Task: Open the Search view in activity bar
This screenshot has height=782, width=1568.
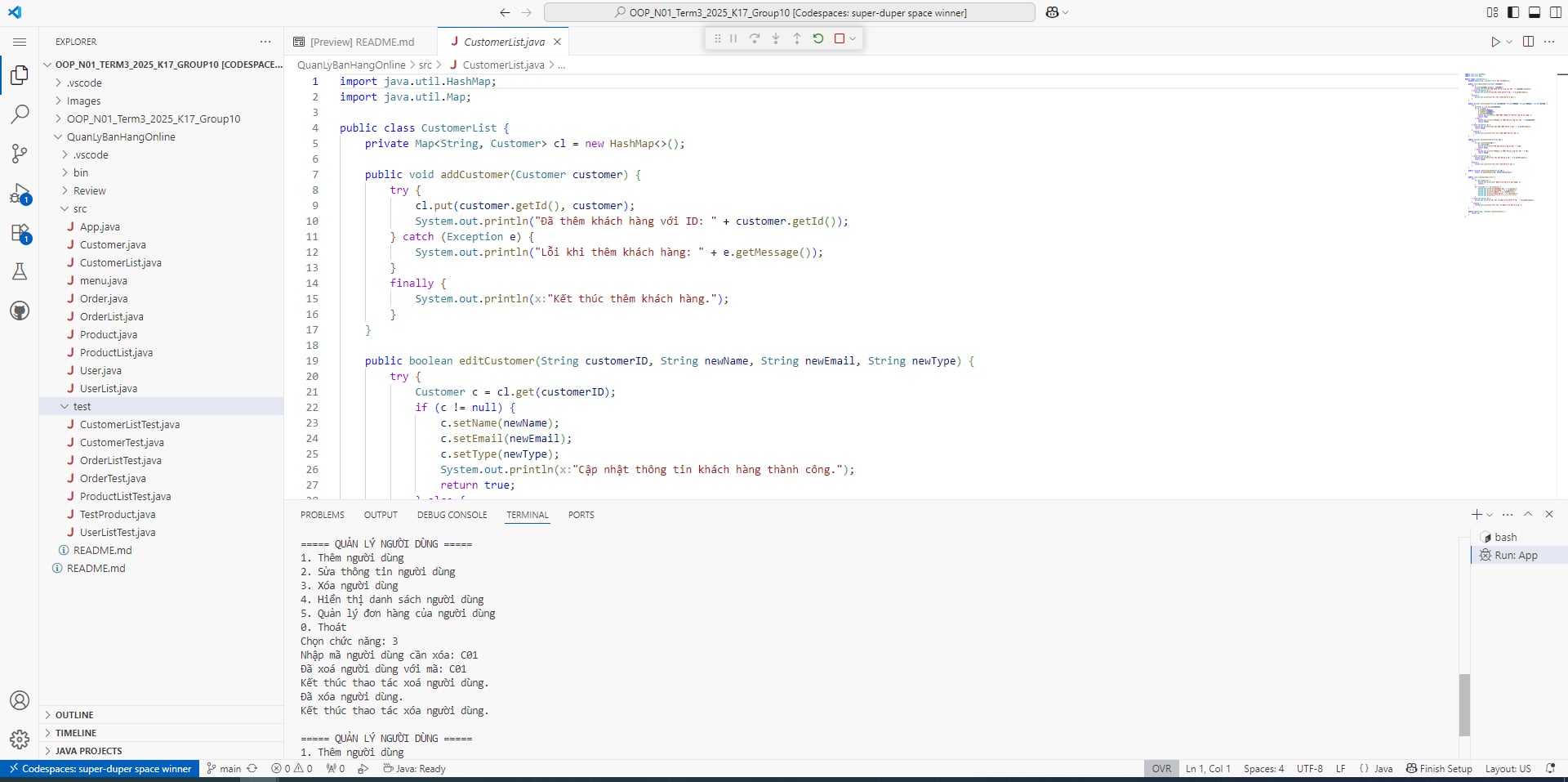Action: [20, 114]
